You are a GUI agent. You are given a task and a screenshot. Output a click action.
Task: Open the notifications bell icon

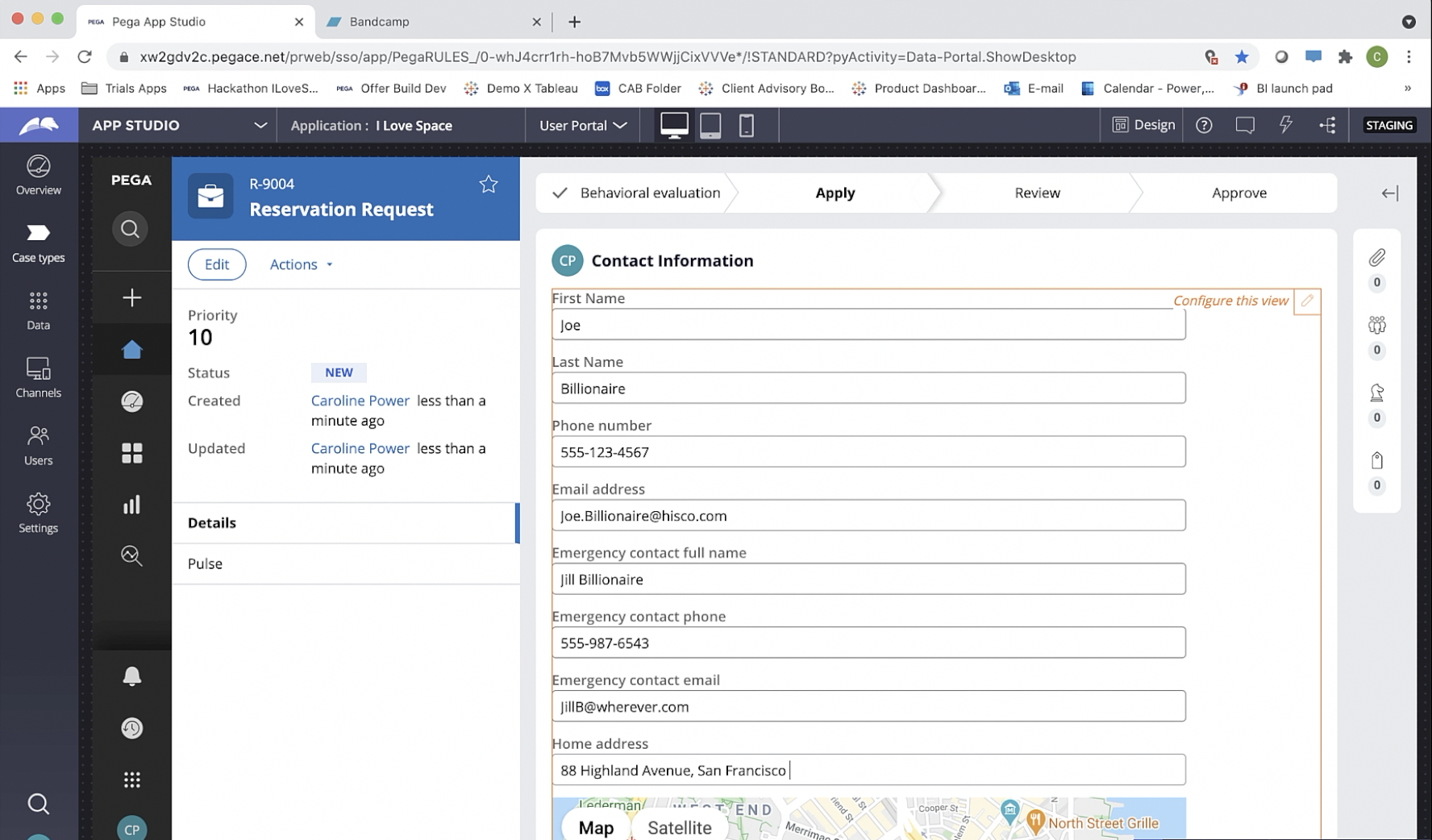(131, 676)
